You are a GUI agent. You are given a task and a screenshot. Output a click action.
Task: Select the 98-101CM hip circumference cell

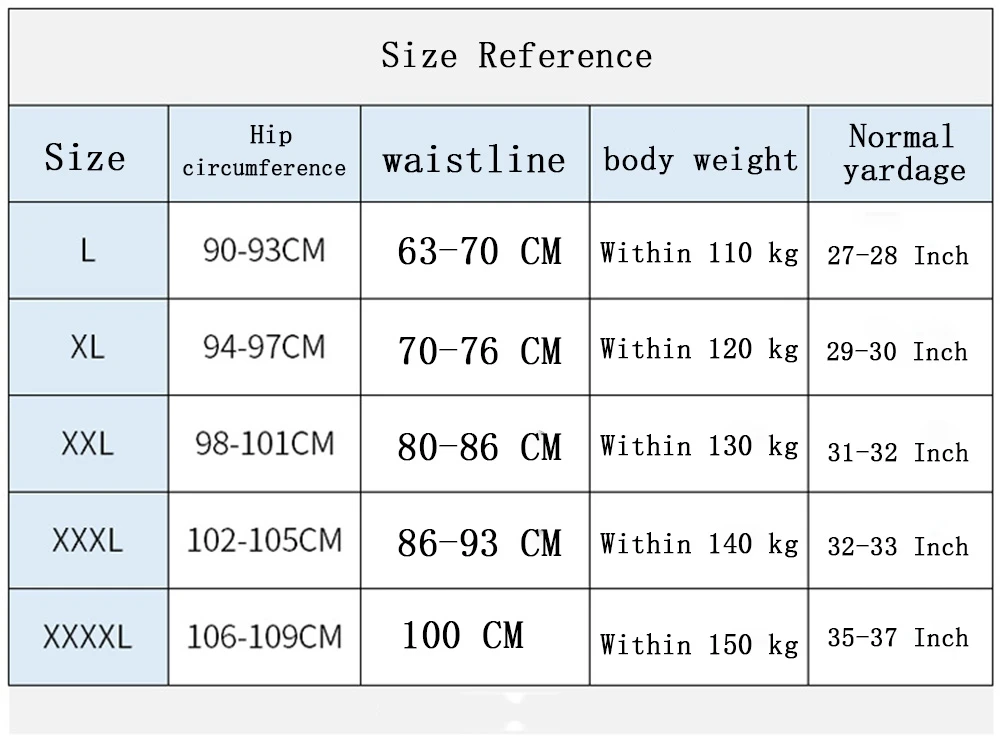click(x=264, y=443)
